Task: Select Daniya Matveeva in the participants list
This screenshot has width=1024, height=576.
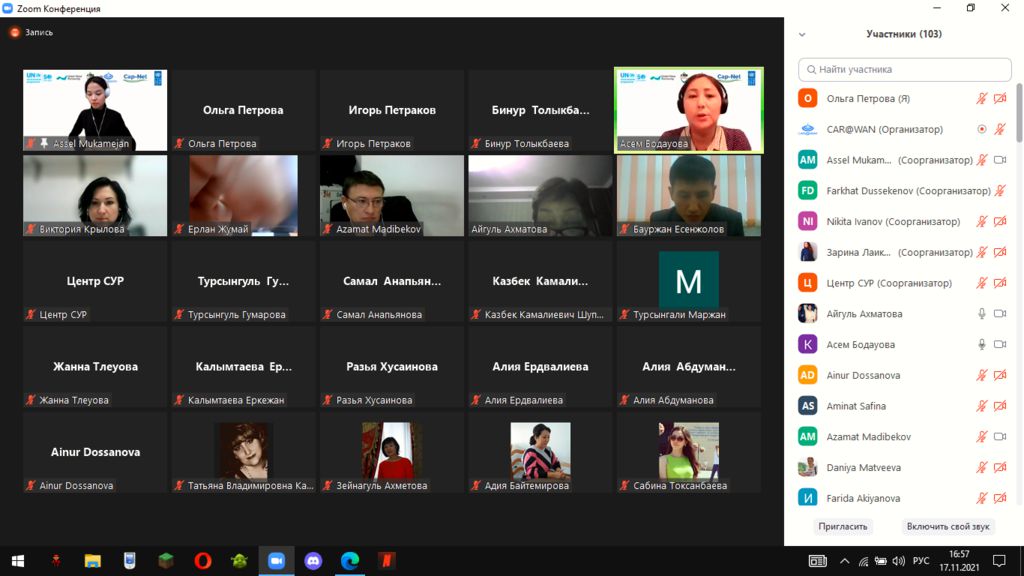Action: [x=862, y=468]
